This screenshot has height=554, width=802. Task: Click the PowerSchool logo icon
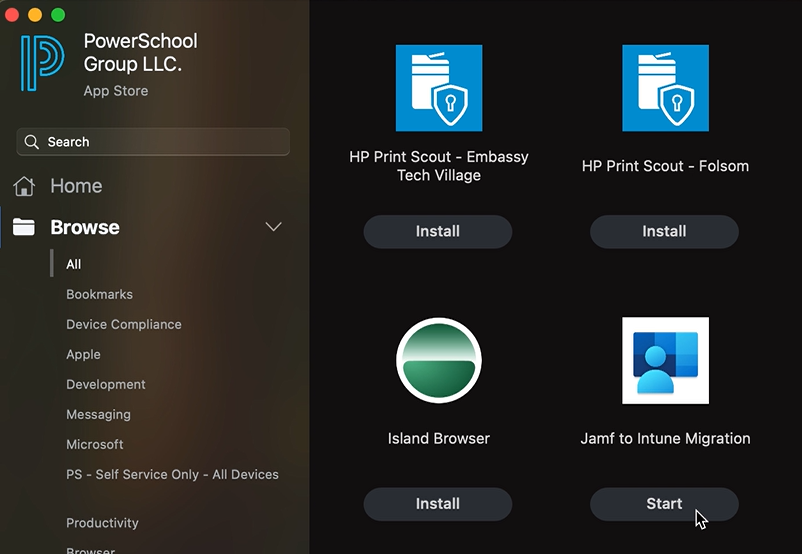tap(42, 63)
